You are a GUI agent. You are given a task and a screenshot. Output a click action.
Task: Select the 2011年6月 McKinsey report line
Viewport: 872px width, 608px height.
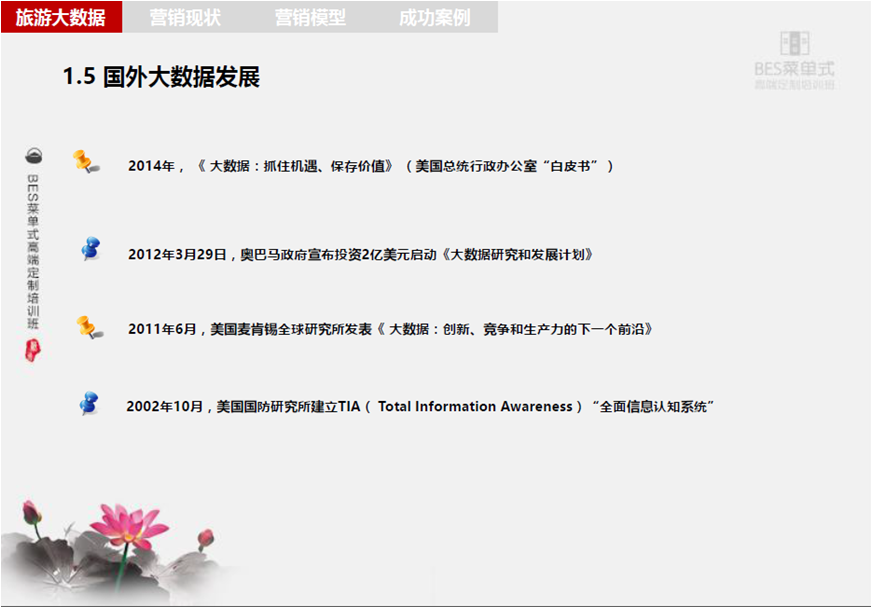tap(390, 328)
